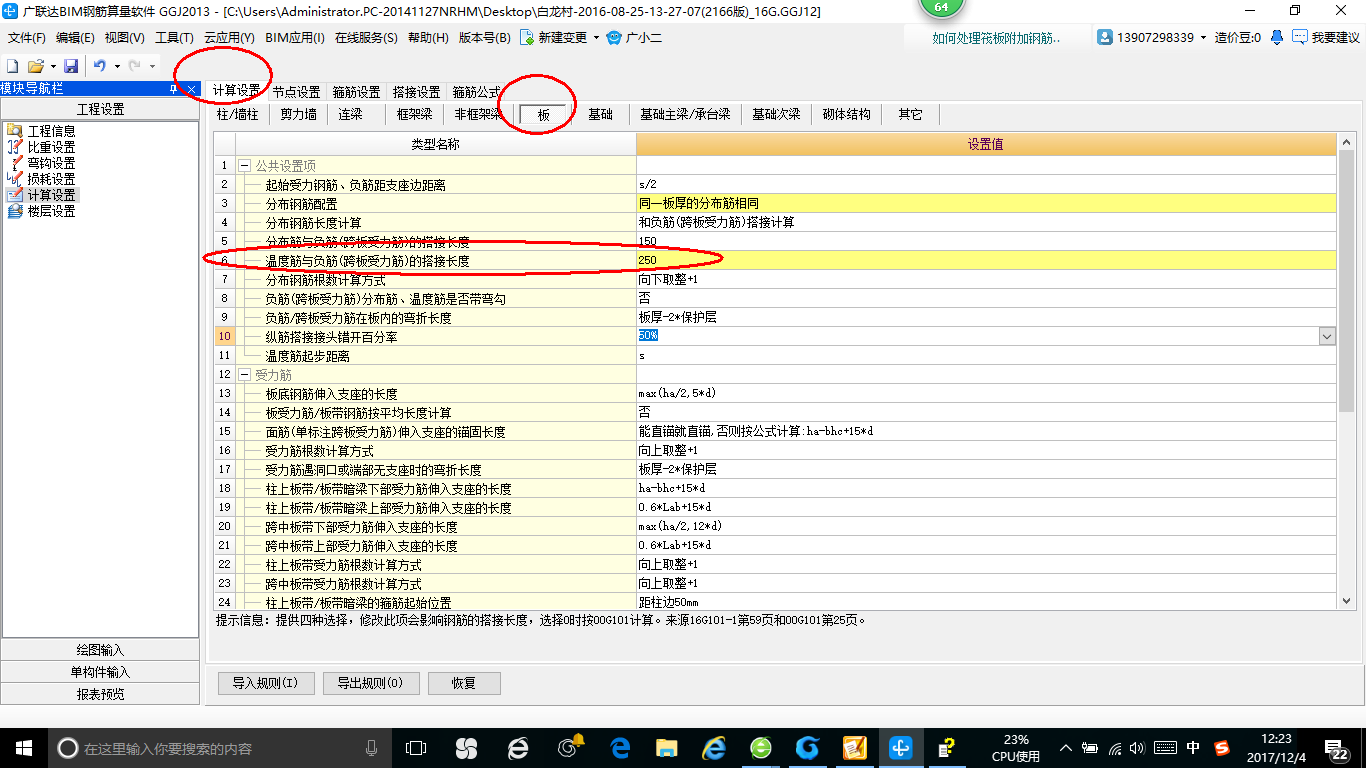Open the 绘图输入 module section
This screenshot has height=768, width=1366.
pyautogui.click(x=100, y=650)
